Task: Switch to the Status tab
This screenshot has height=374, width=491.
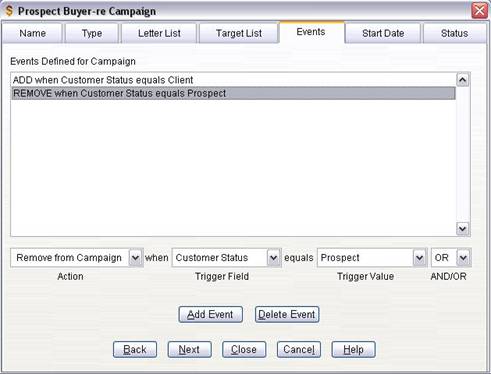Action: point(454,33)
